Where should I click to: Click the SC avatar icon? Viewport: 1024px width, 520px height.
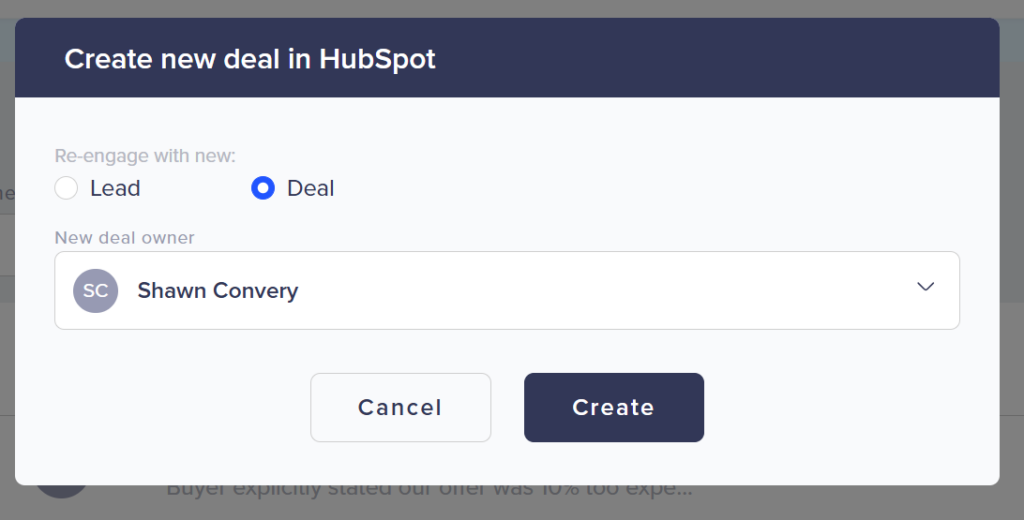96,291
